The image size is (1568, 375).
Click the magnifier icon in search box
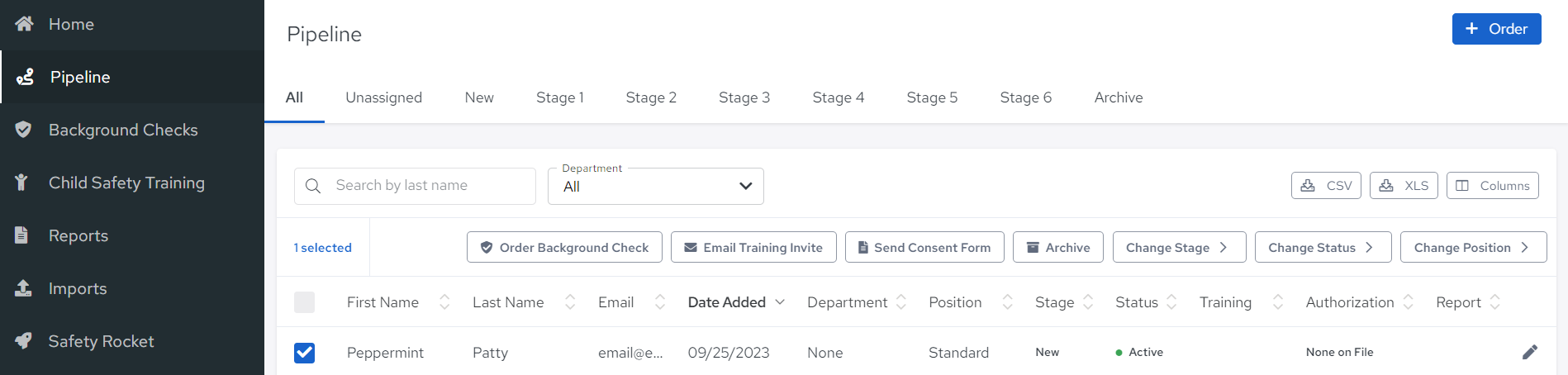point(313,186)
